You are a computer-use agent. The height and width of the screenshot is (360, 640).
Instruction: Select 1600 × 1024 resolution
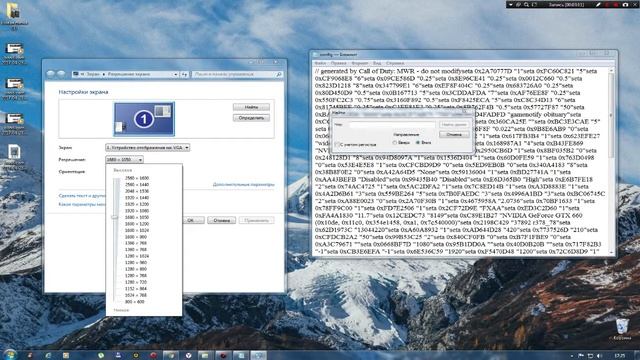pos(137,230)
